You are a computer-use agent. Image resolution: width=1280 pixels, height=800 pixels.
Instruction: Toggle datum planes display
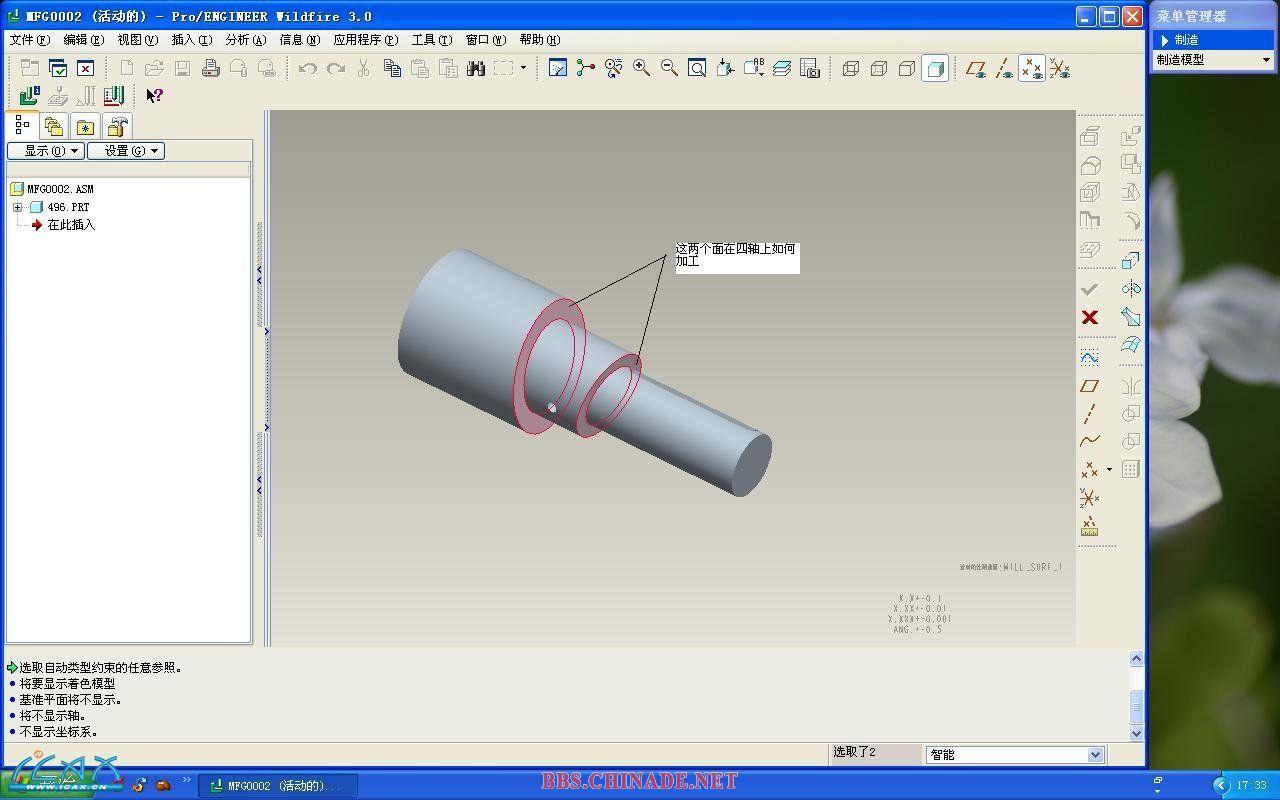point(976,68)
